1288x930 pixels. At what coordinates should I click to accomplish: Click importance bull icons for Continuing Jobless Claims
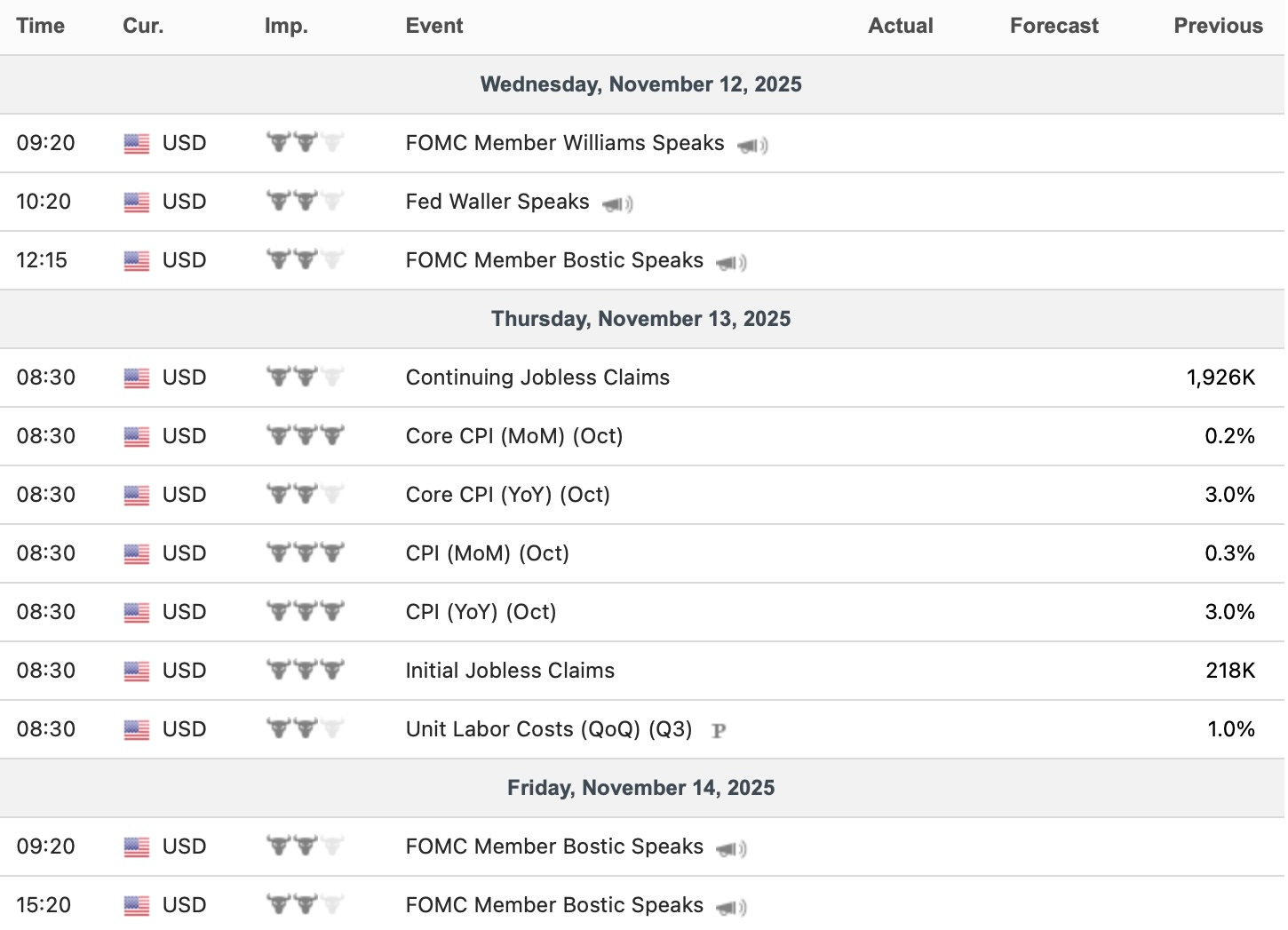(x=305, y=378)
